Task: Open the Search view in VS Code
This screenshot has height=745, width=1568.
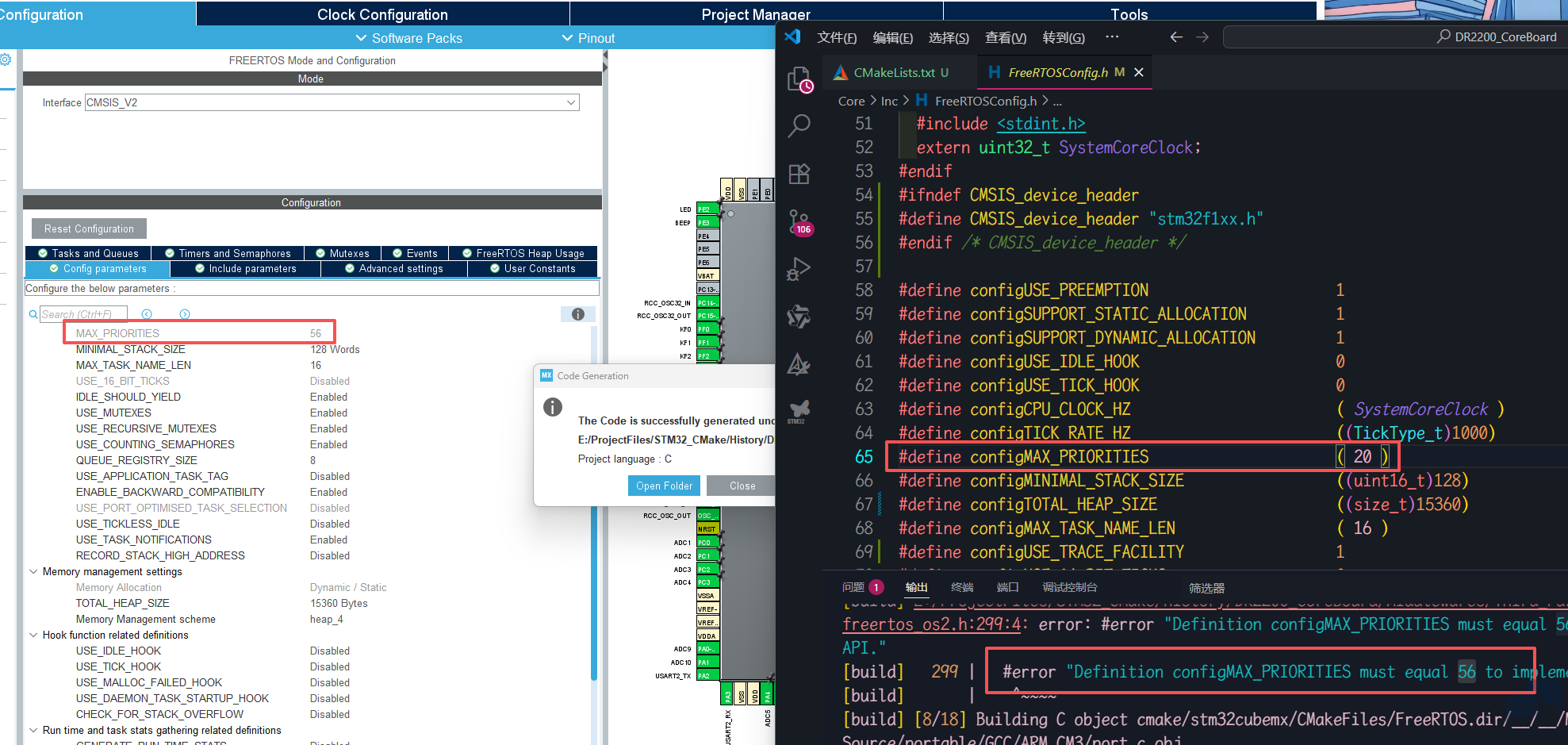Action: tap(799, 125)
